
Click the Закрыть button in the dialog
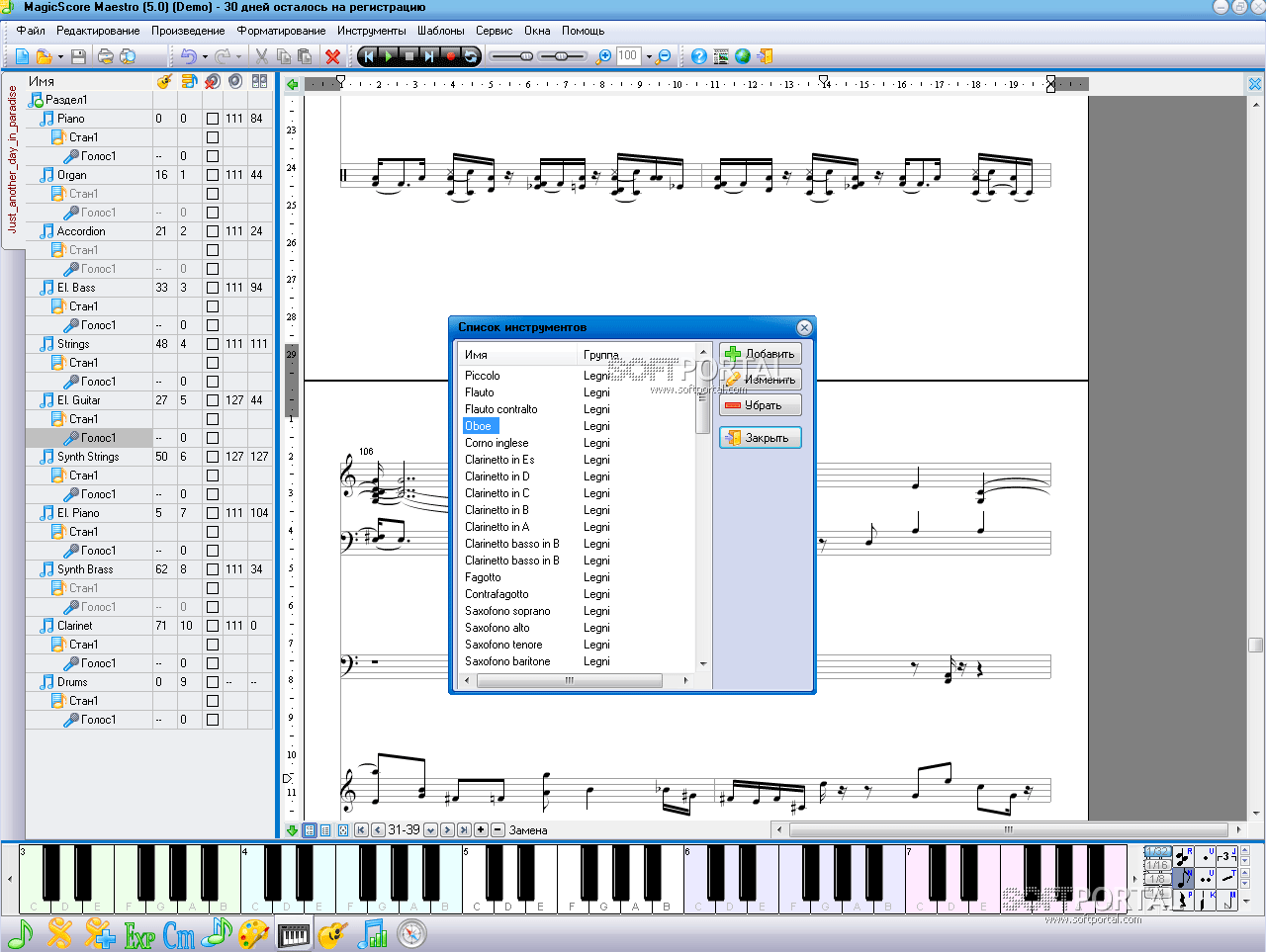(x=760, y=437)
